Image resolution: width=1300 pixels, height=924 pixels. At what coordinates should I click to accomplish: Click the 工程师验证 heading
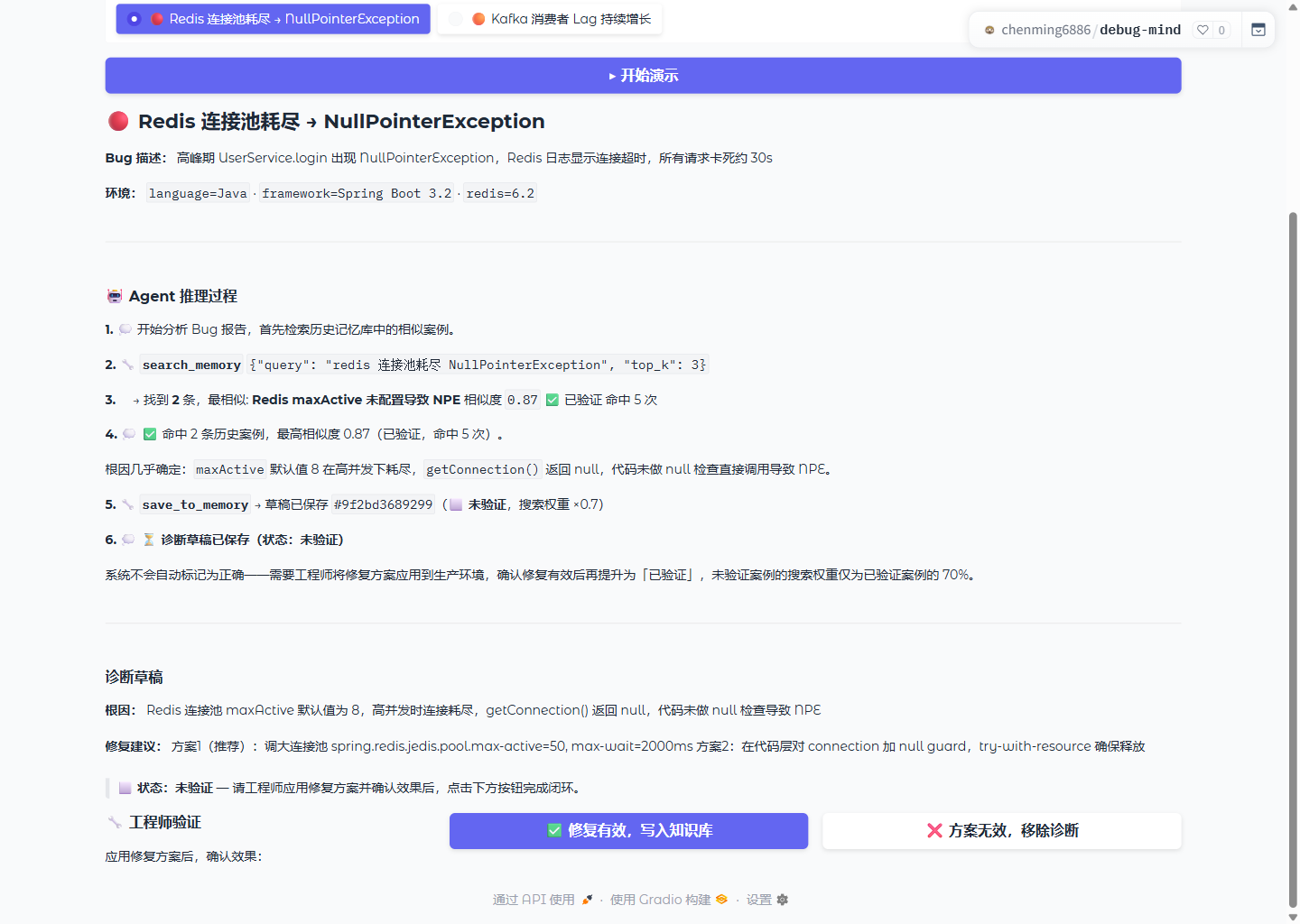[x=165, y=822]
